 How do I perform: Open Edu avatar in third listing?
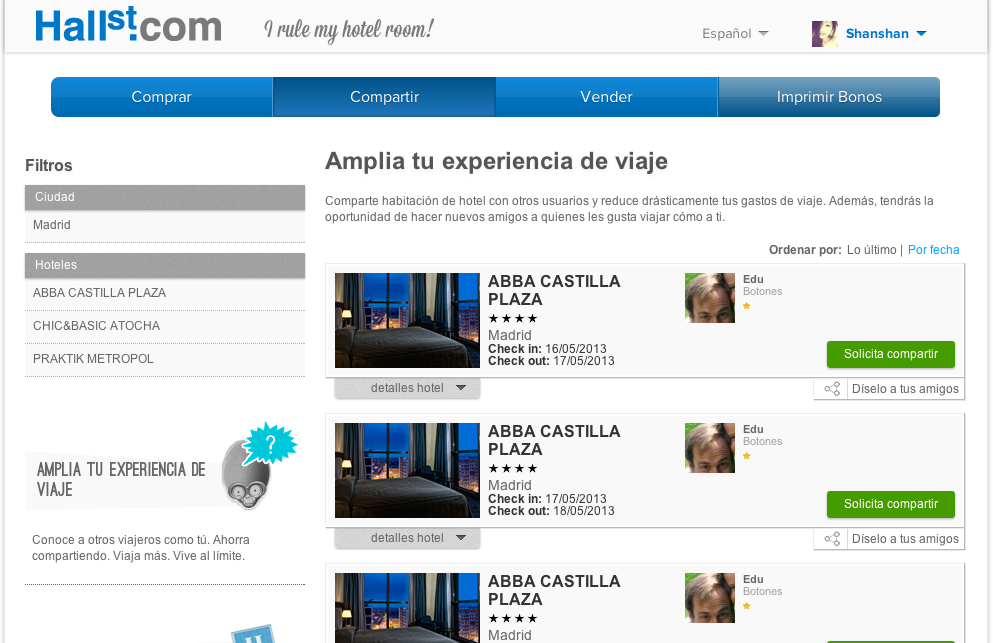point(710,598)
